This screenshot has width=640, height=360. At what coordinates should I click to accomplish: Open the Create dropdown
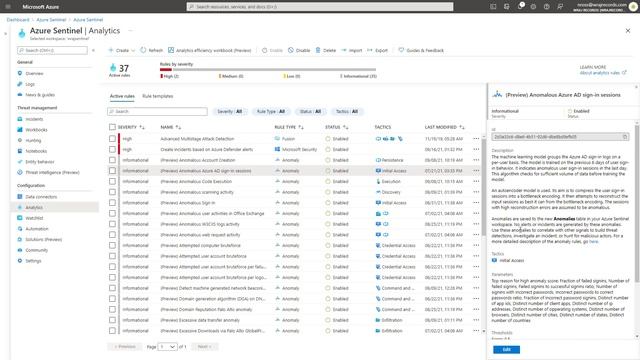point(122,50)
